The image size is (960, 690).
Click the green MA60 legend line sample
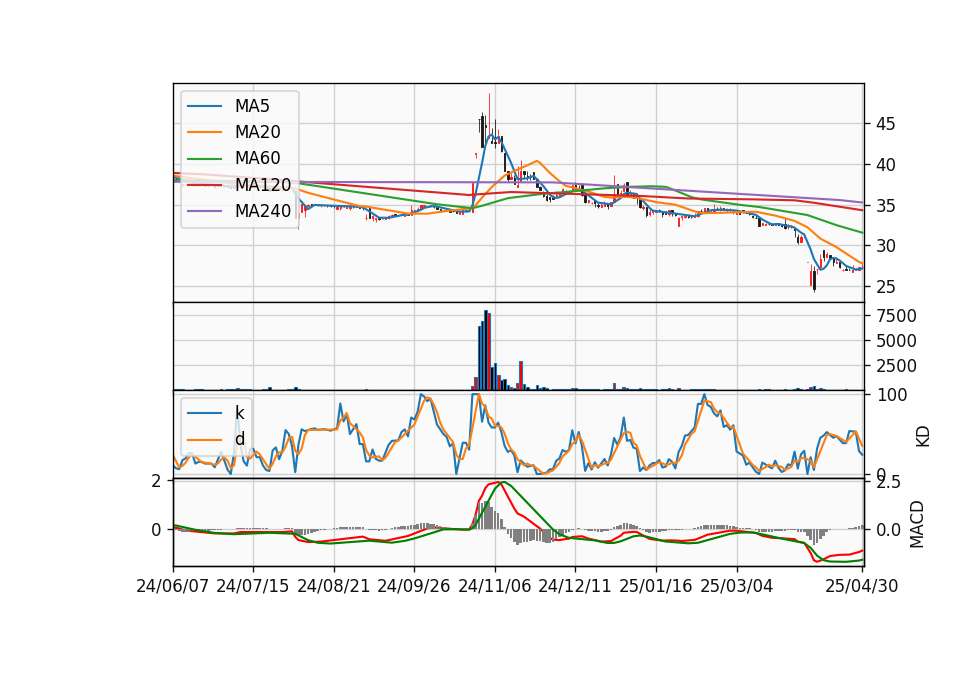(205, 159)
